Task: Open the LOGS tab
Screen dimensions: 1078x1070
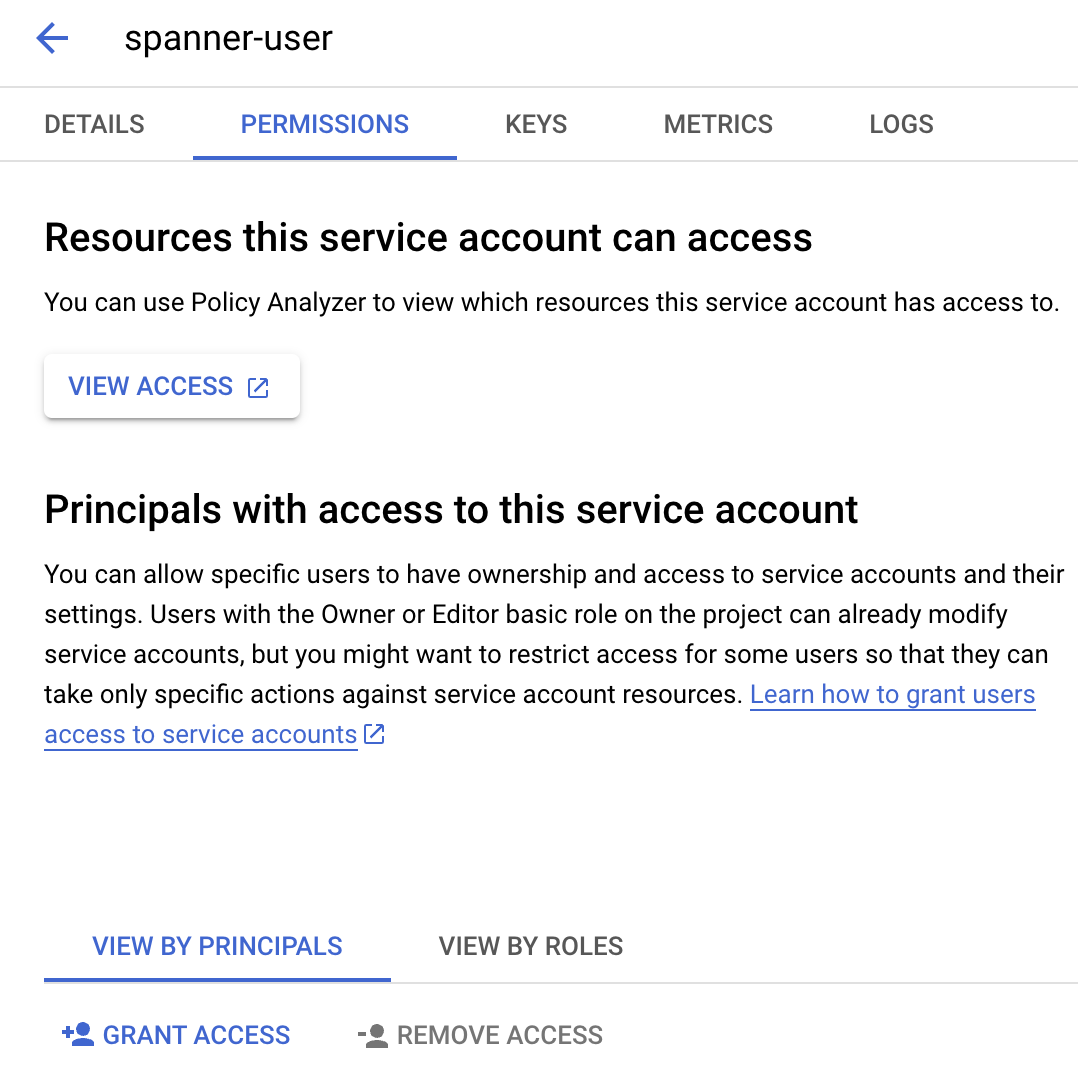Action: pos(900,124)
